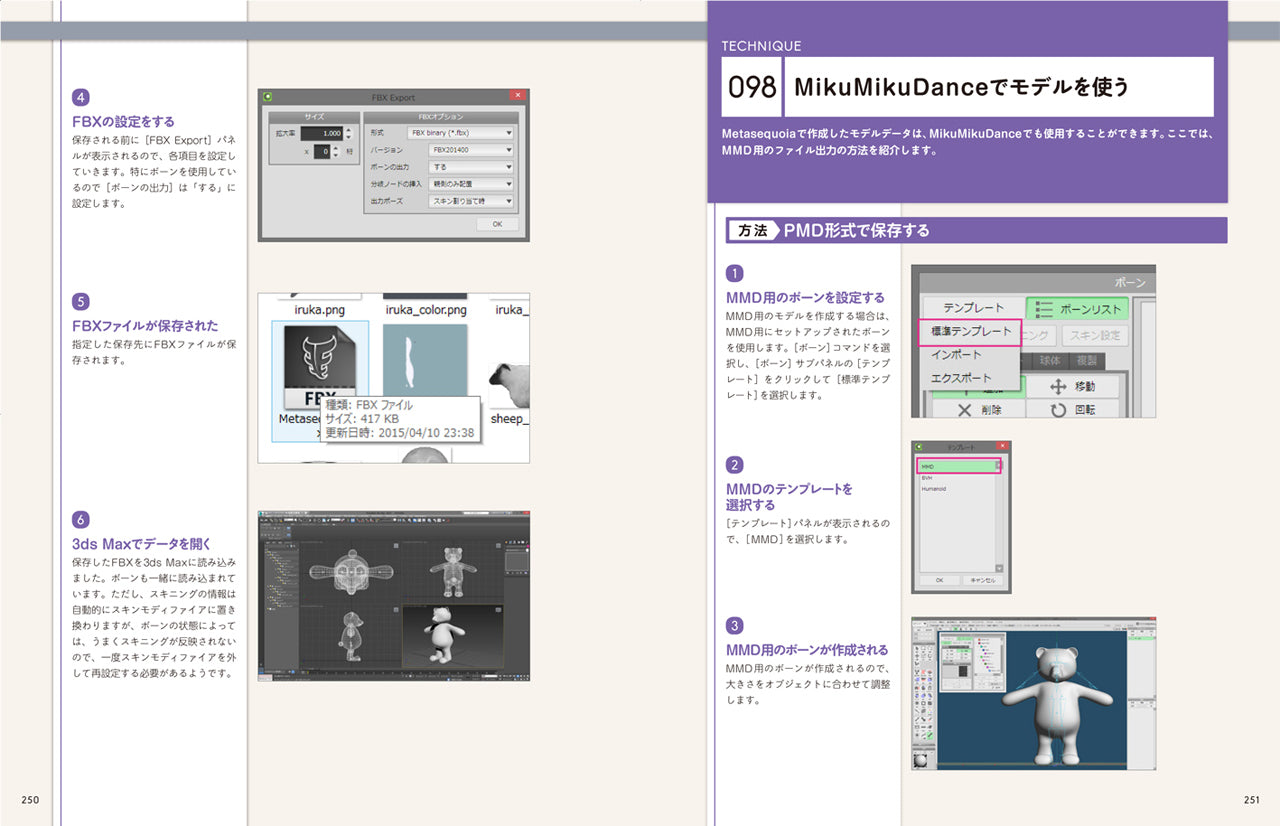Click the 拡大率 field showing 1.000

tap(321, 133)
